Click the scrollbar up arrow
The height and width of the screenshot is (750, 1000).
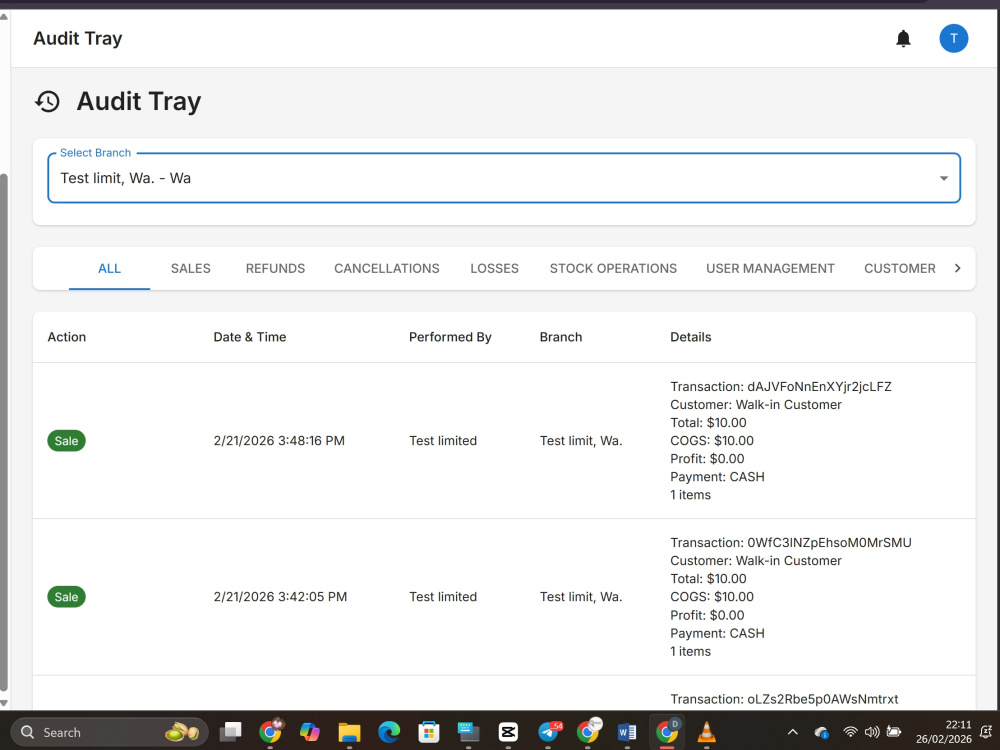pyautogui.click(x=4, y=16)
